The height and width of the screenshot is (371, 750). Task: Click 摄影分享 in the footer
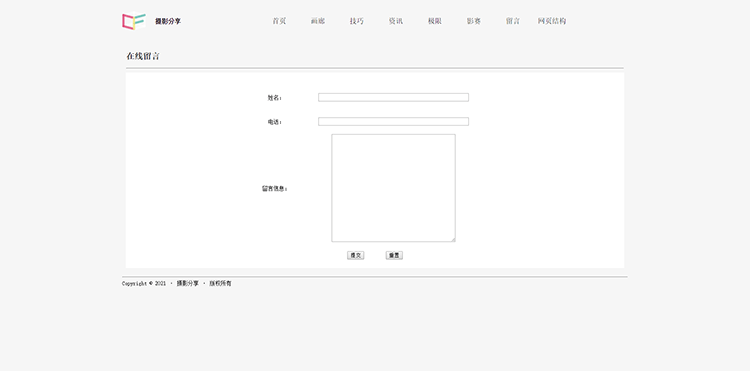point(188,284)
